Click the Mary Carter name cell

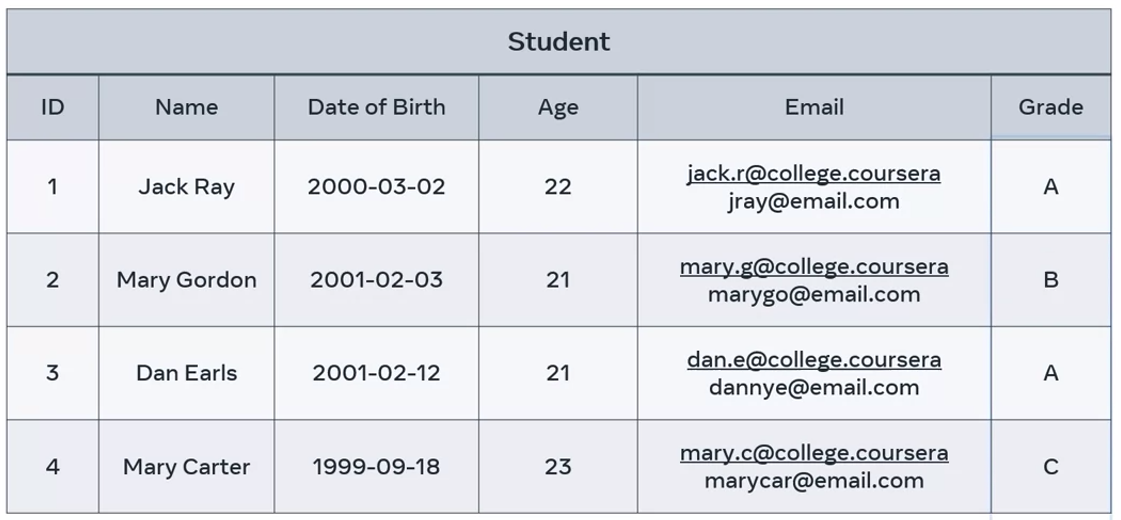[186, 467]
